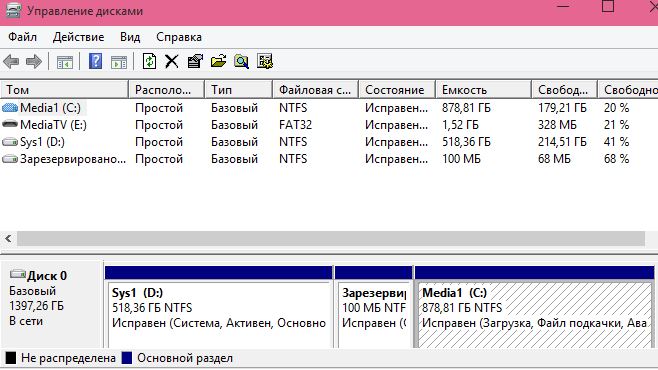This screenshot has width=658, height=370.
Task: Select the Зарезервир partition block
Action: click(x=373, y=307)
